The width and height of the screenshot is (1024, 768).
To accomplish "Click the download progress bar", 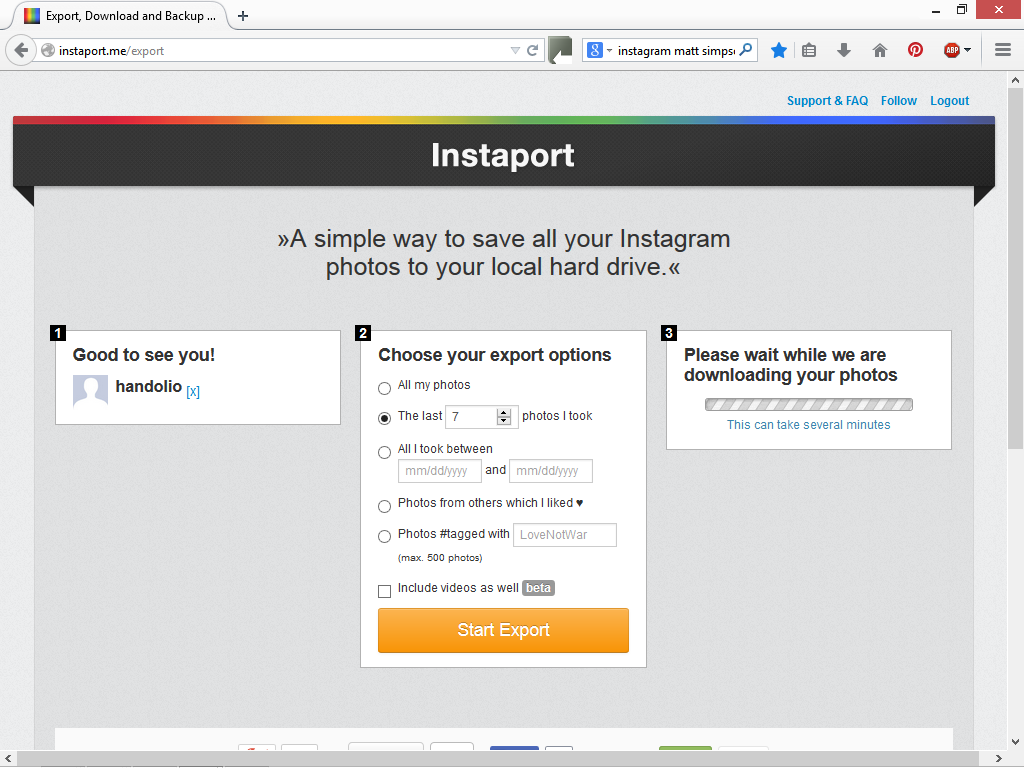I will (x=808, y=404).
